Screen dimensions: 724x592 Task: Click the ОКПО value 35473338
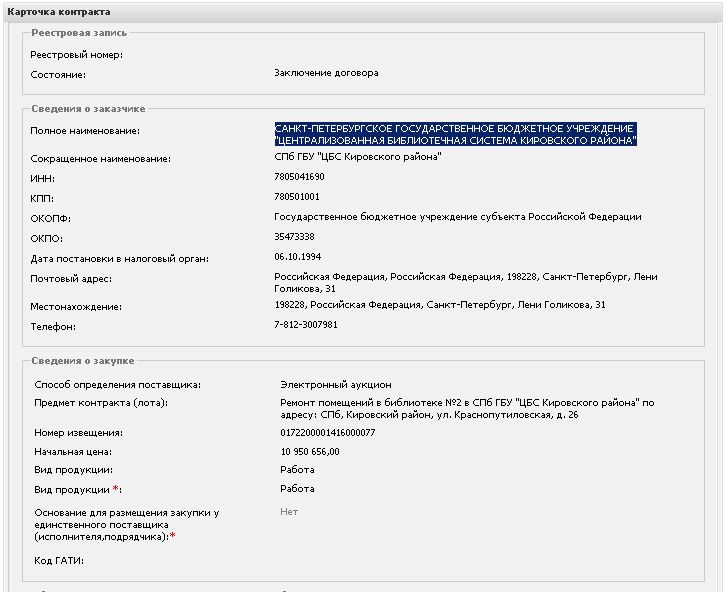coord(294,237)
